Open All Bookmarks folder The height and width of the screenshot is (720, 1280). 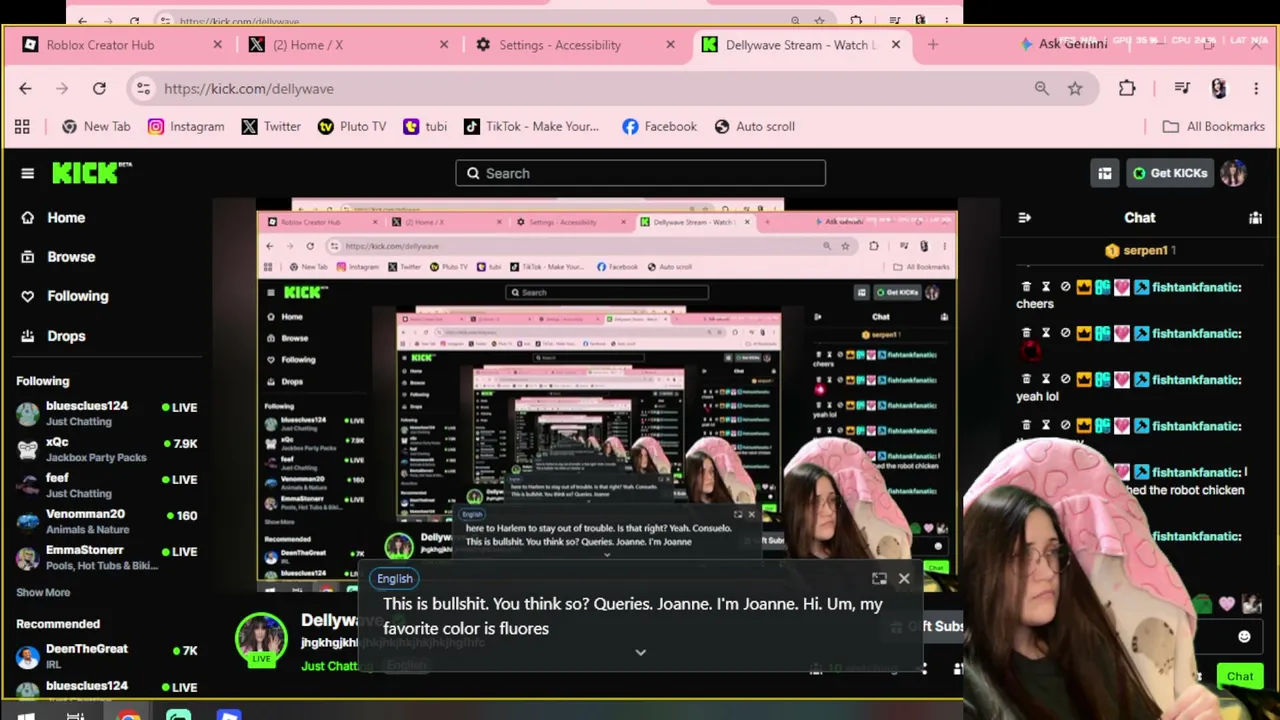[1214, 126]
